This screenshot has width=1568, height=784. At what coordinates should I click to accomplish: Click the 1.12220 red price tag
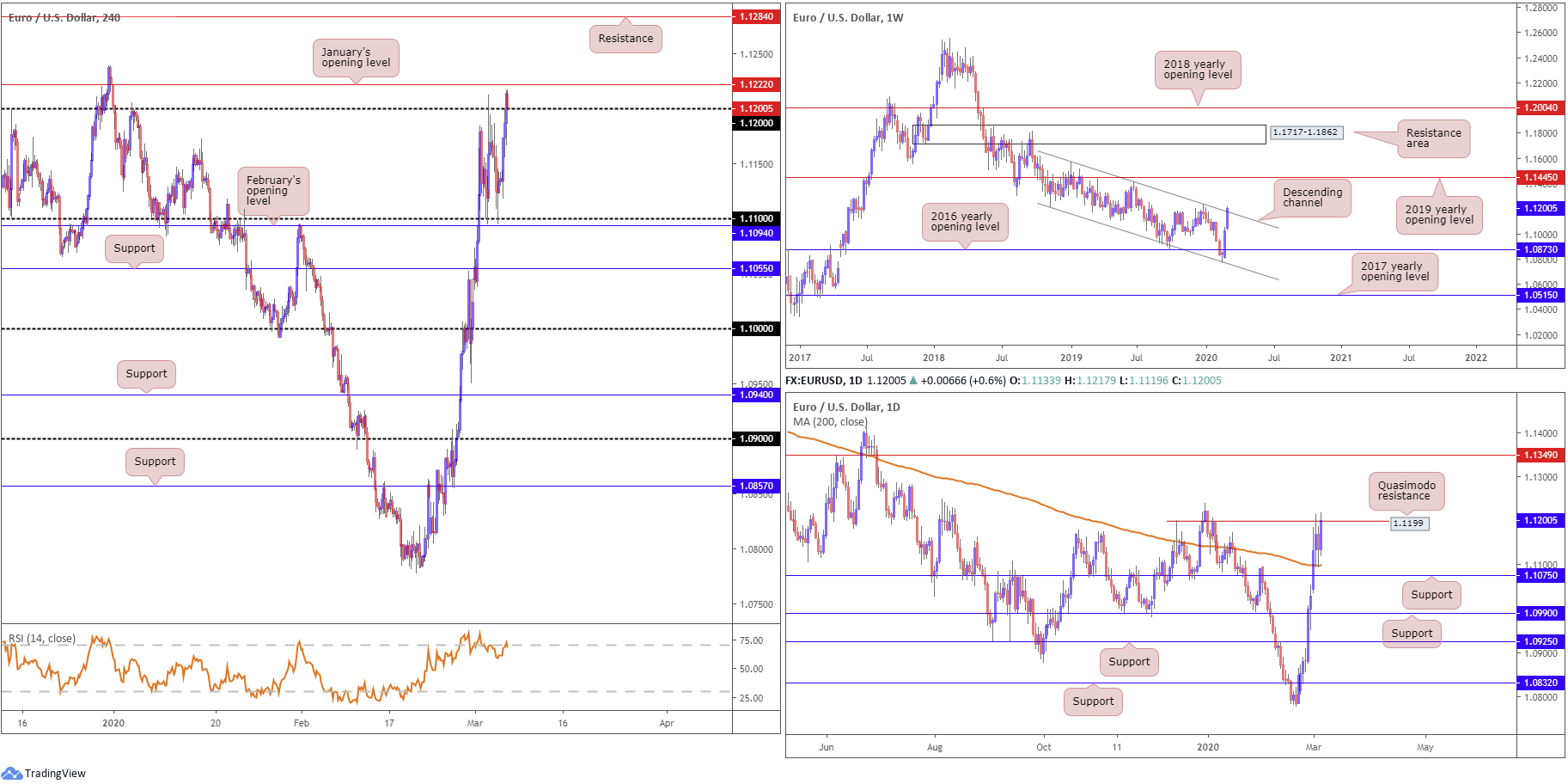756,84
